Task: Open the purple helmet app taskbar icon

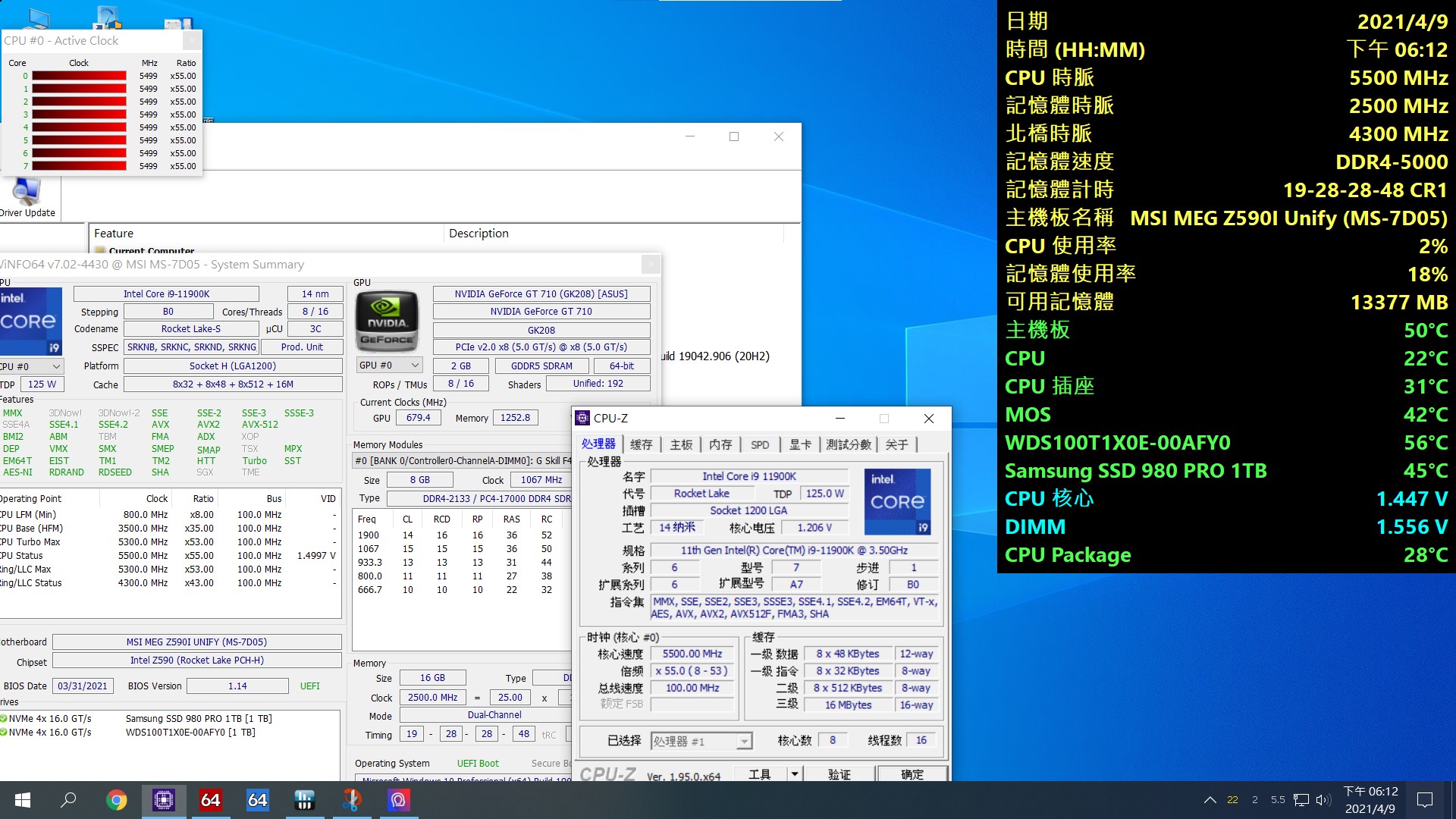Action: pos(399,800)
